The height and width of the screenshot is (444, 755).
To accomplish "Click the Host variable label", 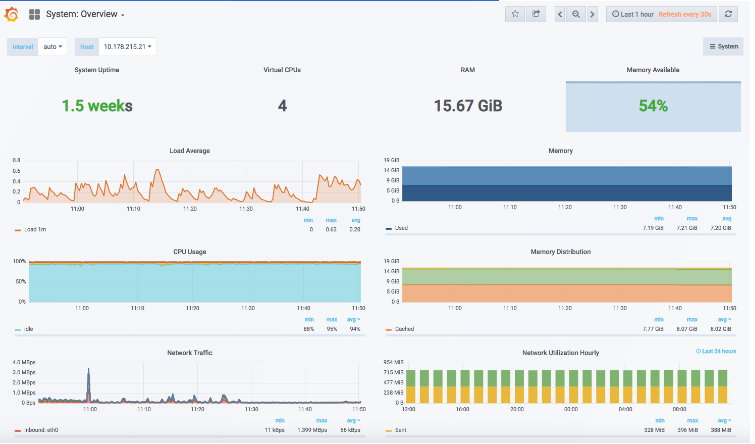I will [87, 47].
